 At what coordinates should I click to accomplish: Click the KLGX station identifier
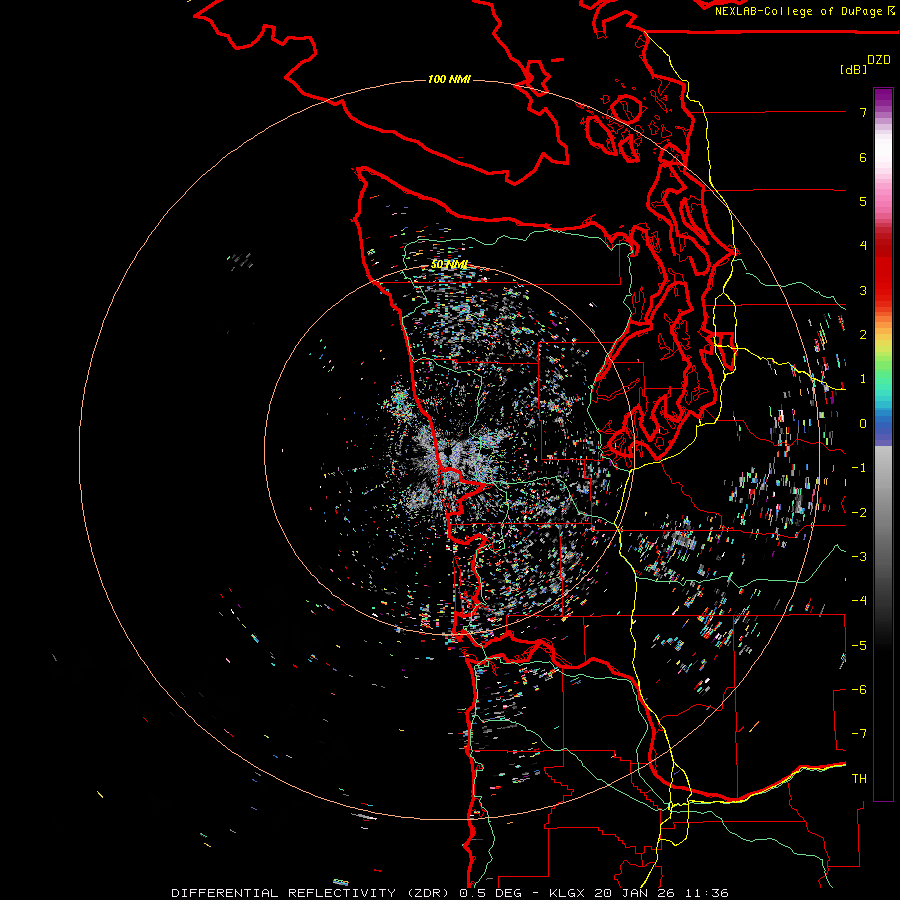[x=568, y=893]
